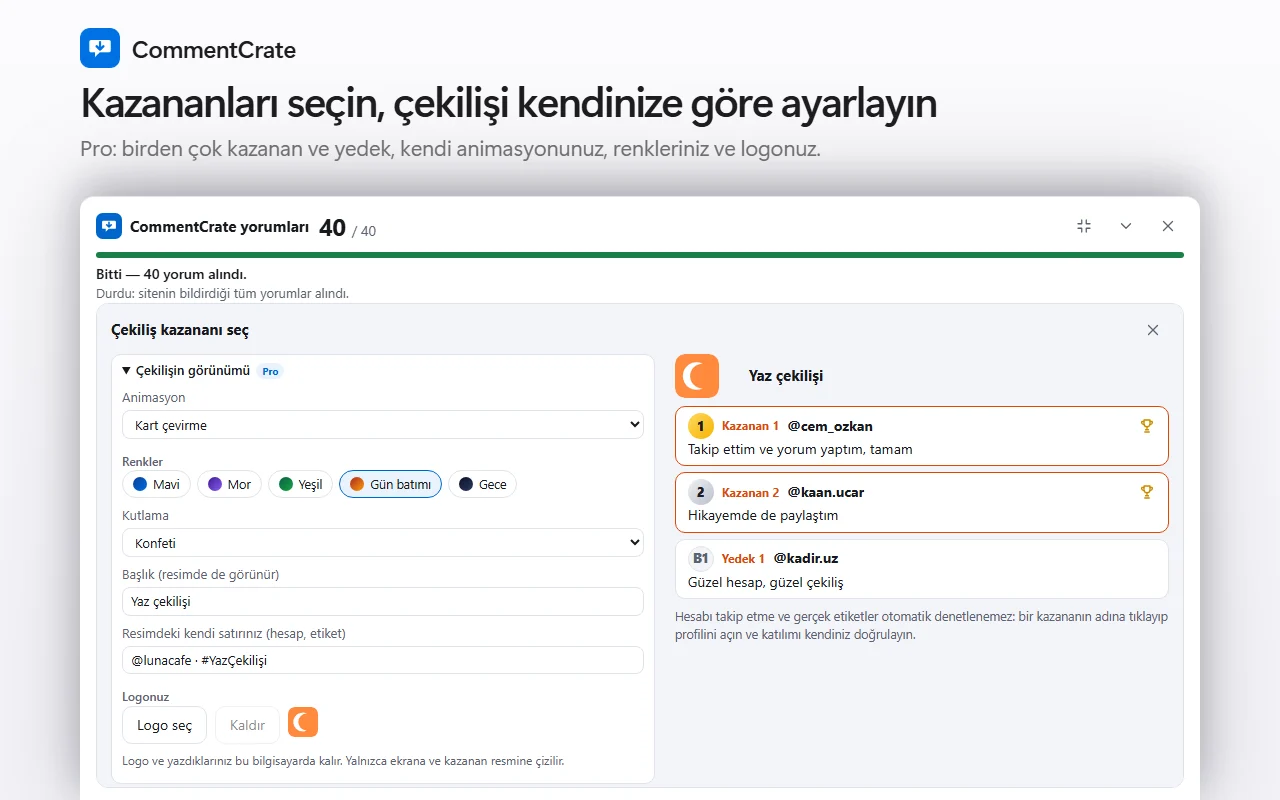Screen dimensions: 1280x800
Task: Click the 'Yaz çekilişi' preview title
Action: coord(786,376)
